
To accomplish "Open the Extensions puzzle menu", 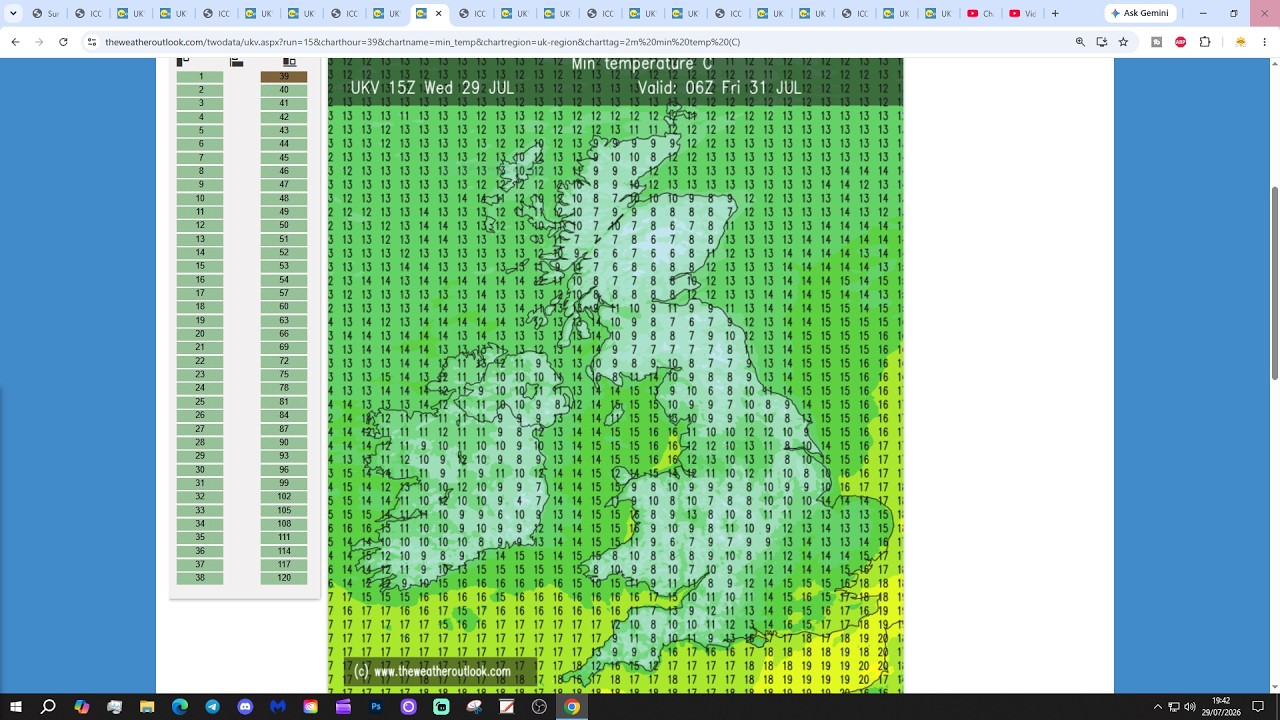I will click(x=1205, y=42).
